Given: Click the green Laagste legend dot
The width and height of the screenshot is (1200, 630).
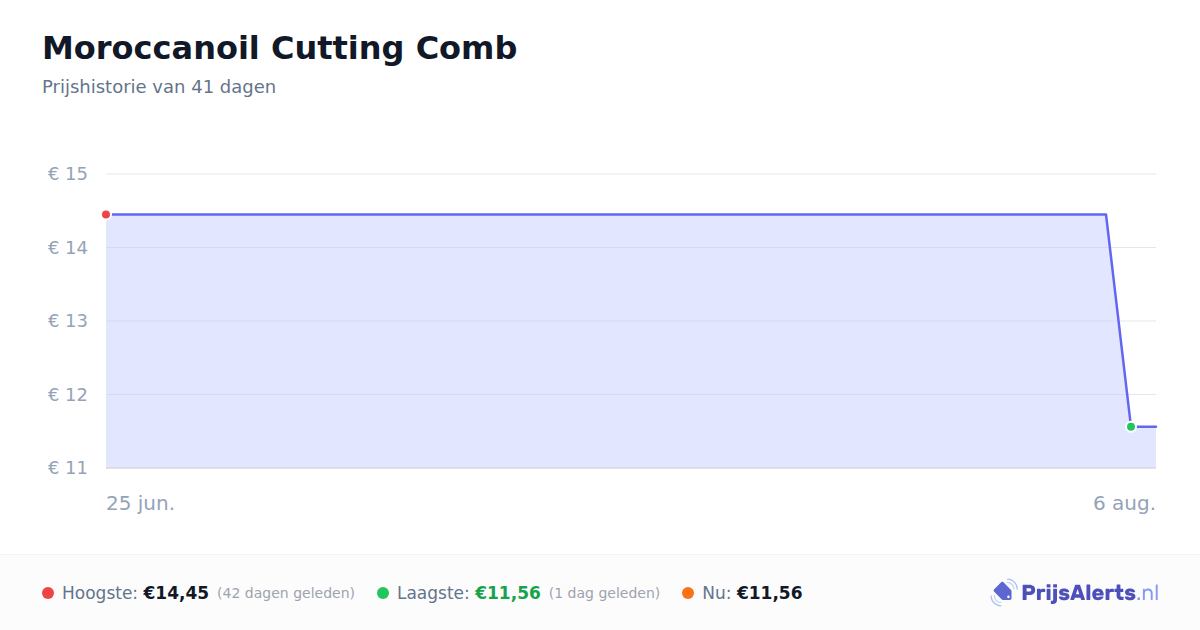Looking at the screenshot, I should click(x=383, y=593).
